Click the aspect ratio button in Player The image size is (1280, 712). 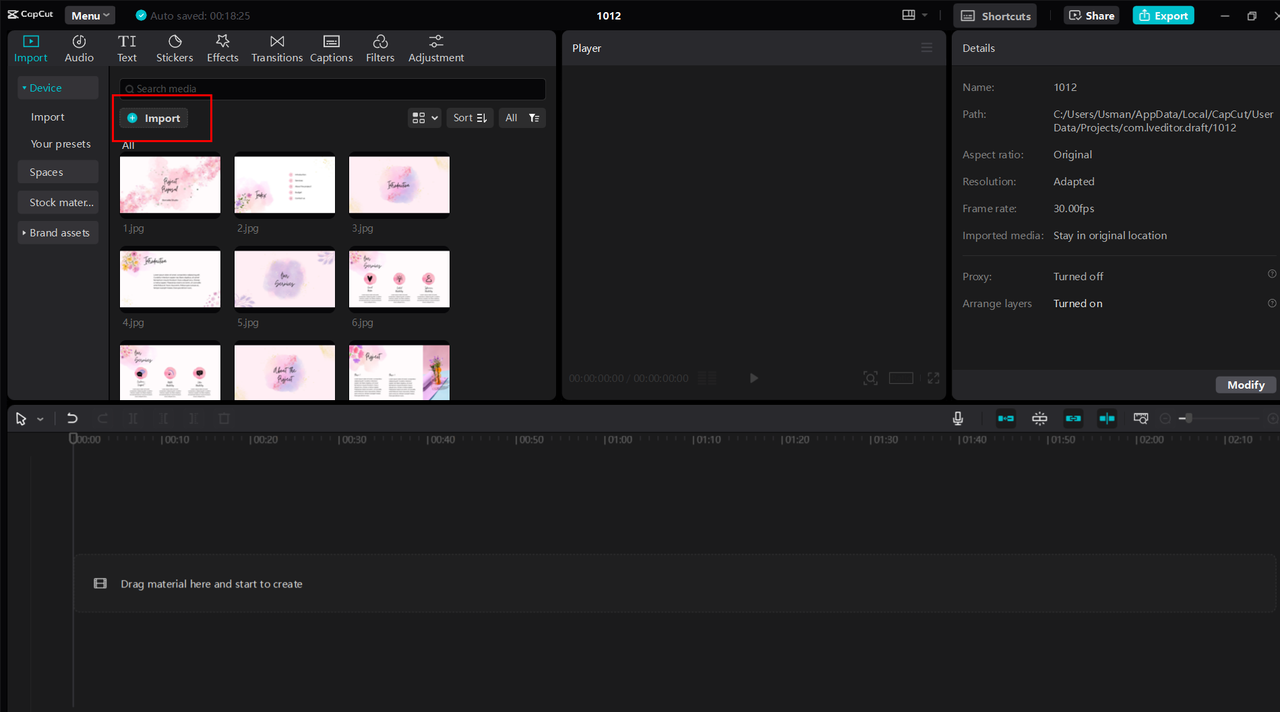[901, 378]
